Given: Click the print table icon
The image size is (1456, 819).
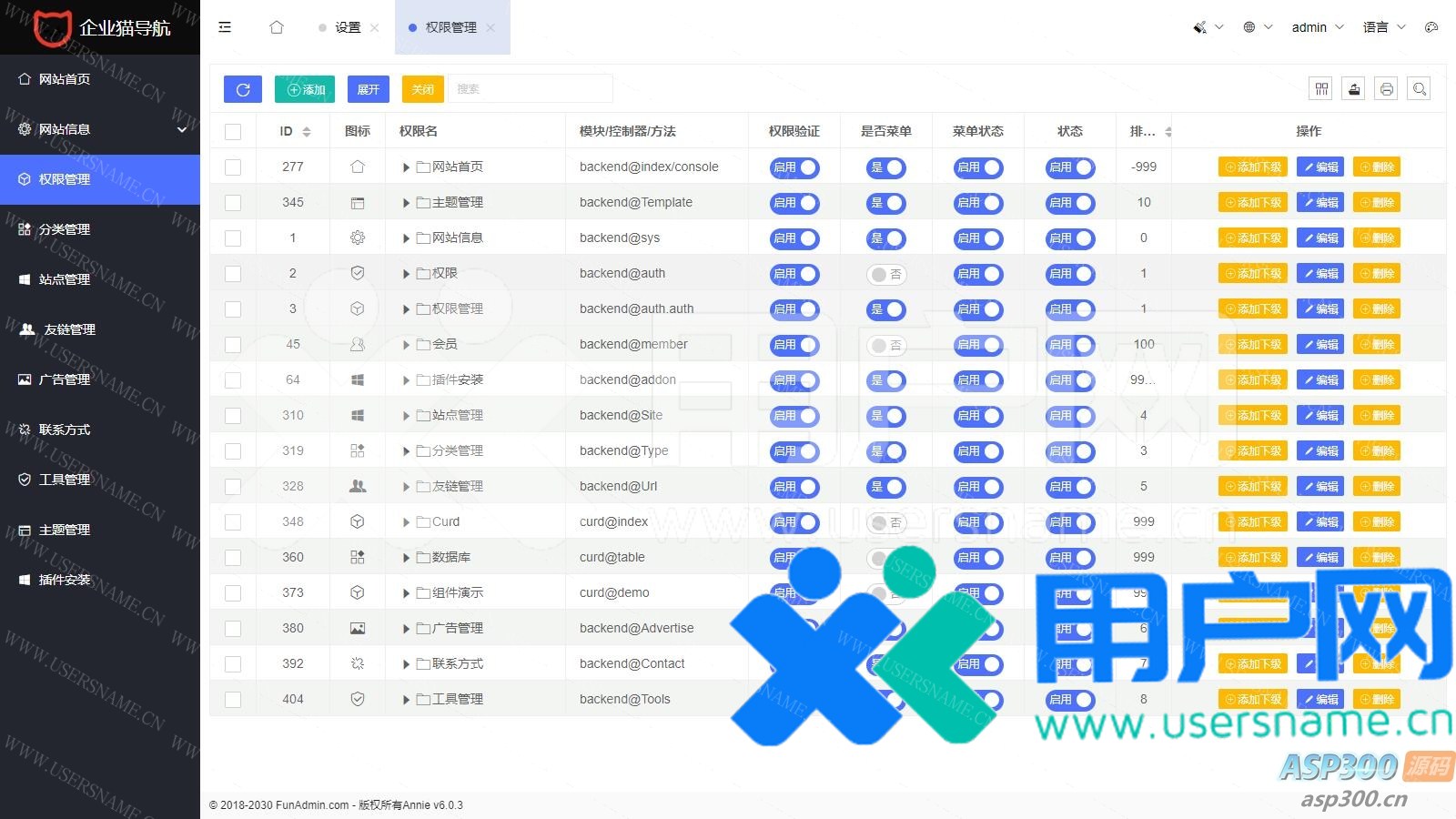Looking at the screenshot, I should [1386, 88].
